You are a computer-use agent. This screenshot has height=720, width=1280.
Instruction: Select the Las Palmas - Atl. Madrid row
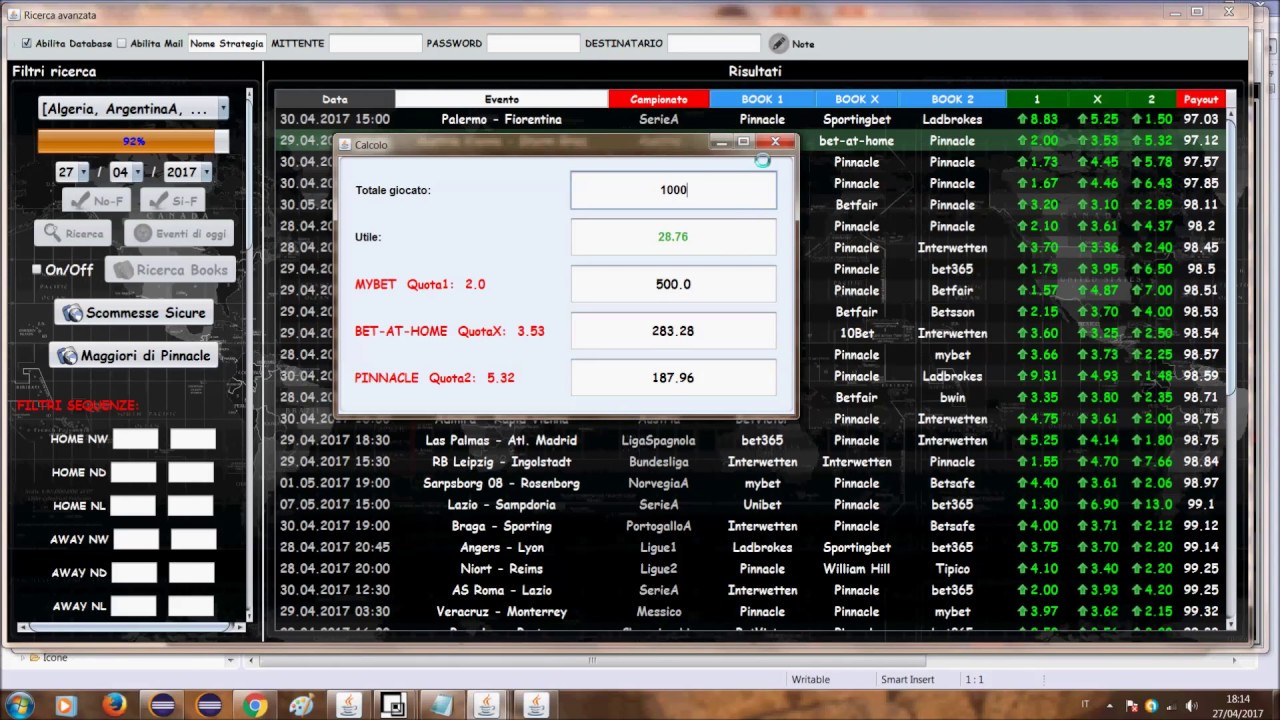[x=750, y=440]
